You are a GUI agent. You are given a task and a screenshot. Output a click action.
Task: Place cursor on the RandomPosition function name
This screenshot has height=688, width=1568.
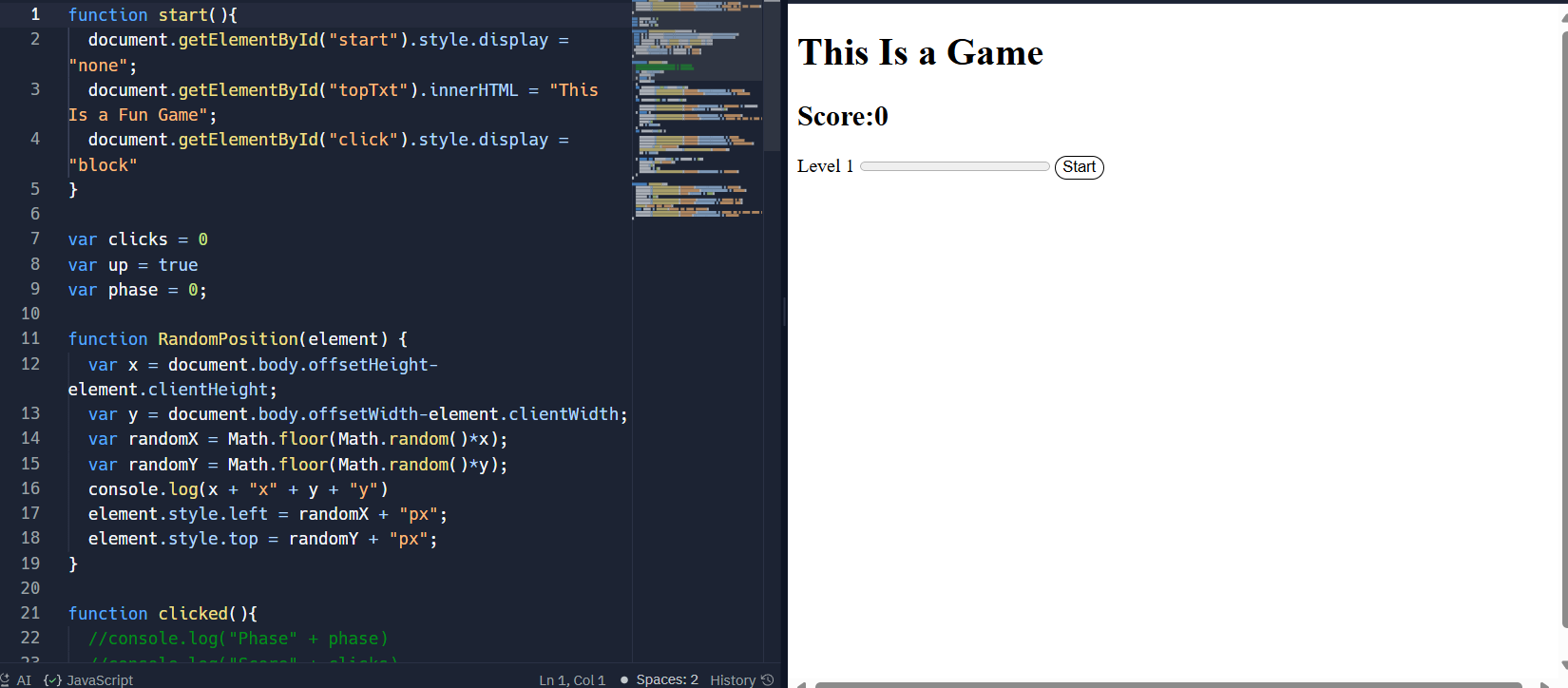(228, 339)
